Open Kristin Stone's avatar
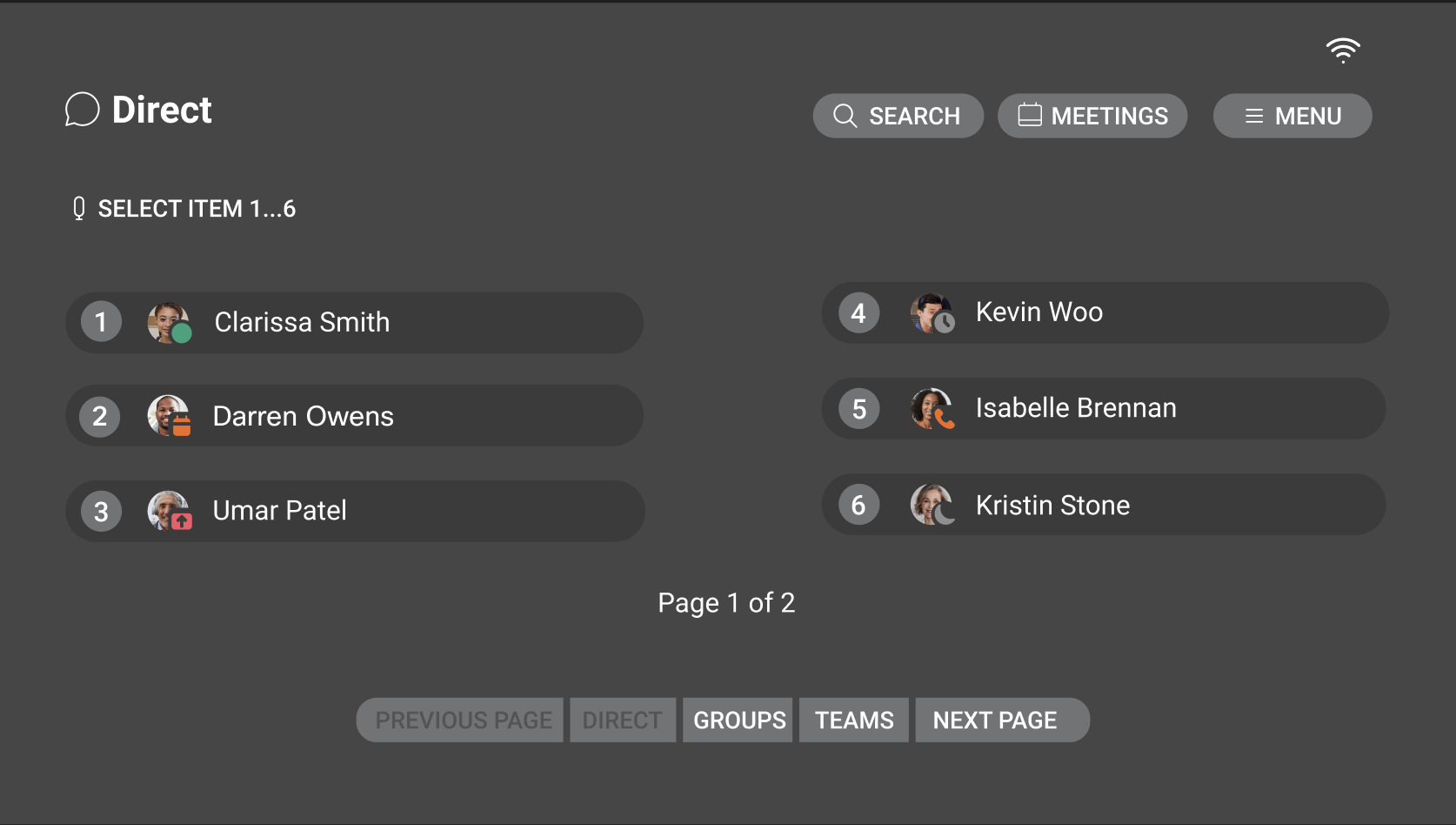The height and width of the screenshot is (825, 1456). [x=932, y=504]
